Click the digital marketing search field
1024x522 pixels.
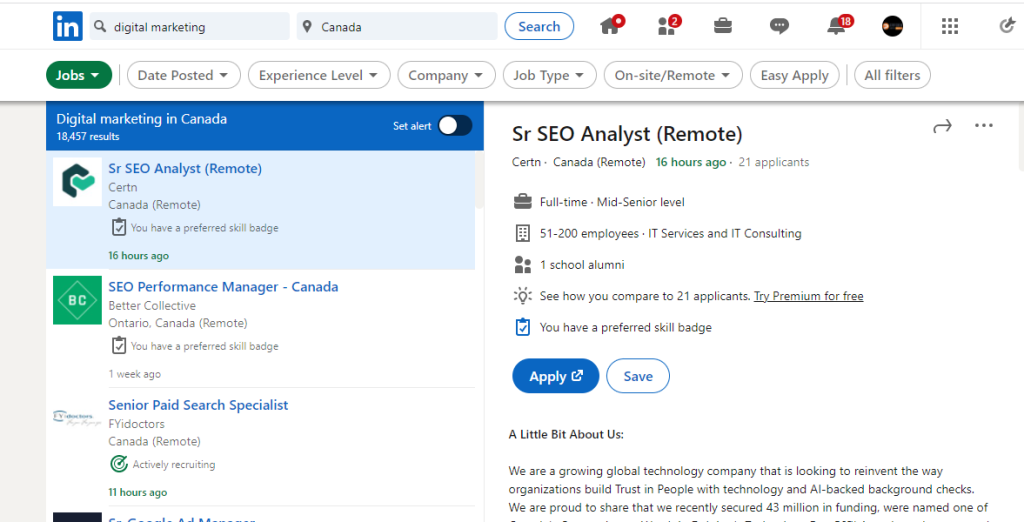(x=189, y=27)
